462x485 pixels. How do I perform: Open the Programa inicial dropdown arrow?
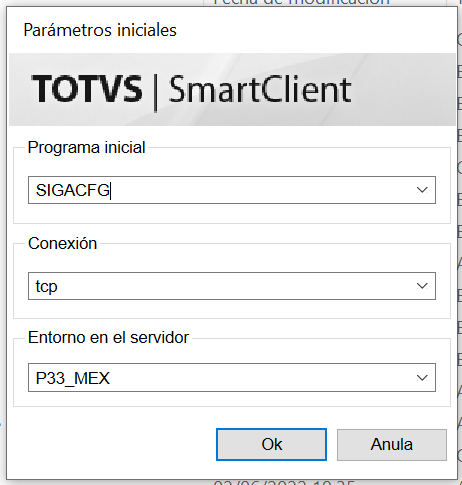click(x=422, y=190)
